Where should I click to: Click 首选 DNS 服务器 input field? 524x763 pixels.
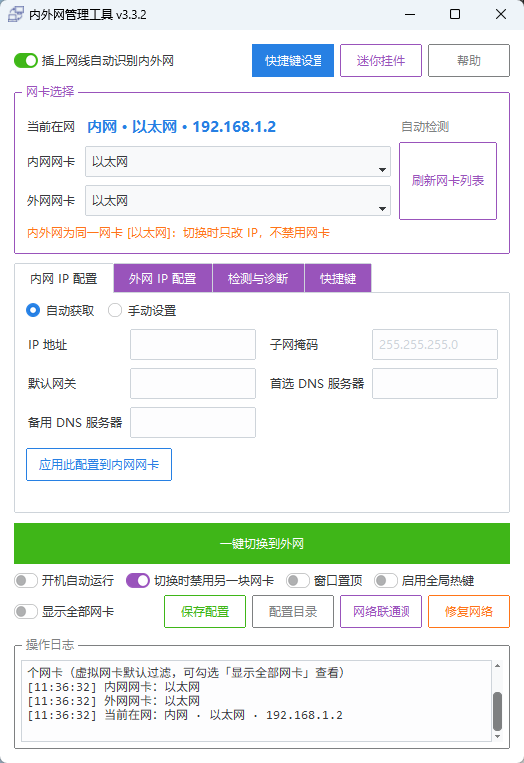coord(435,383)
